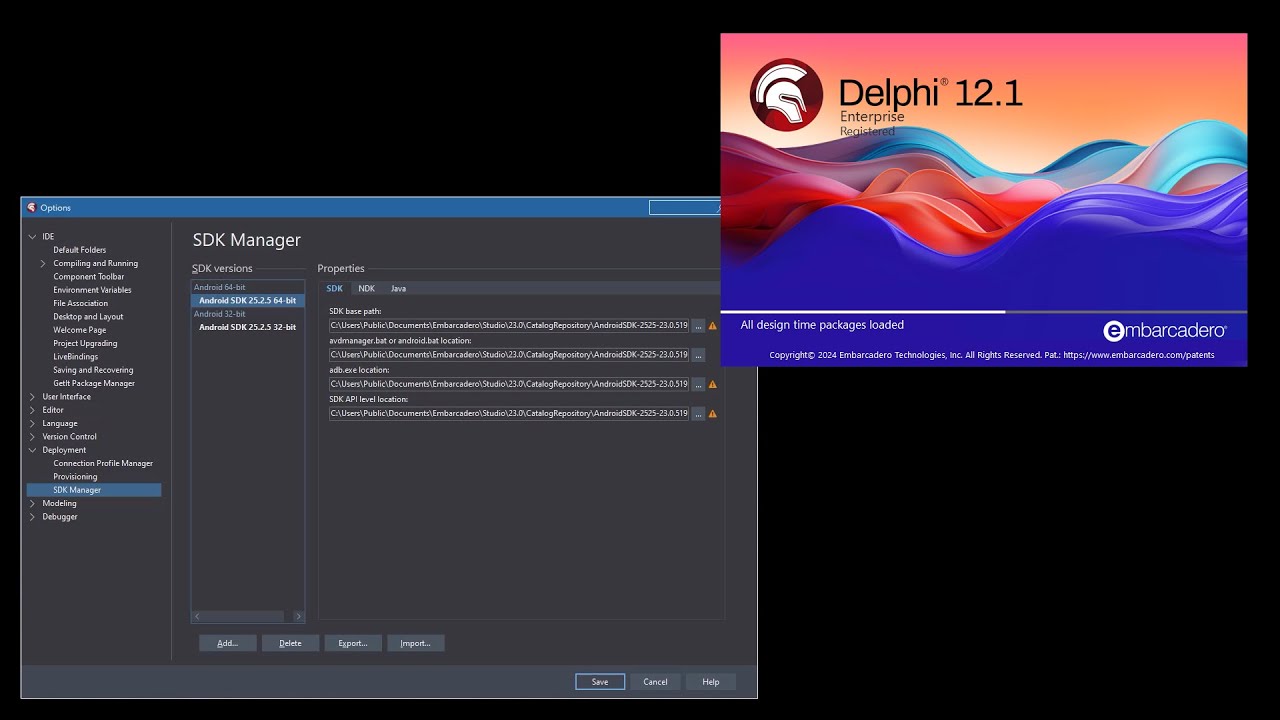Expand the Version Control node
Viewport: 1280px width, 720px height.
tap(32, 437)
